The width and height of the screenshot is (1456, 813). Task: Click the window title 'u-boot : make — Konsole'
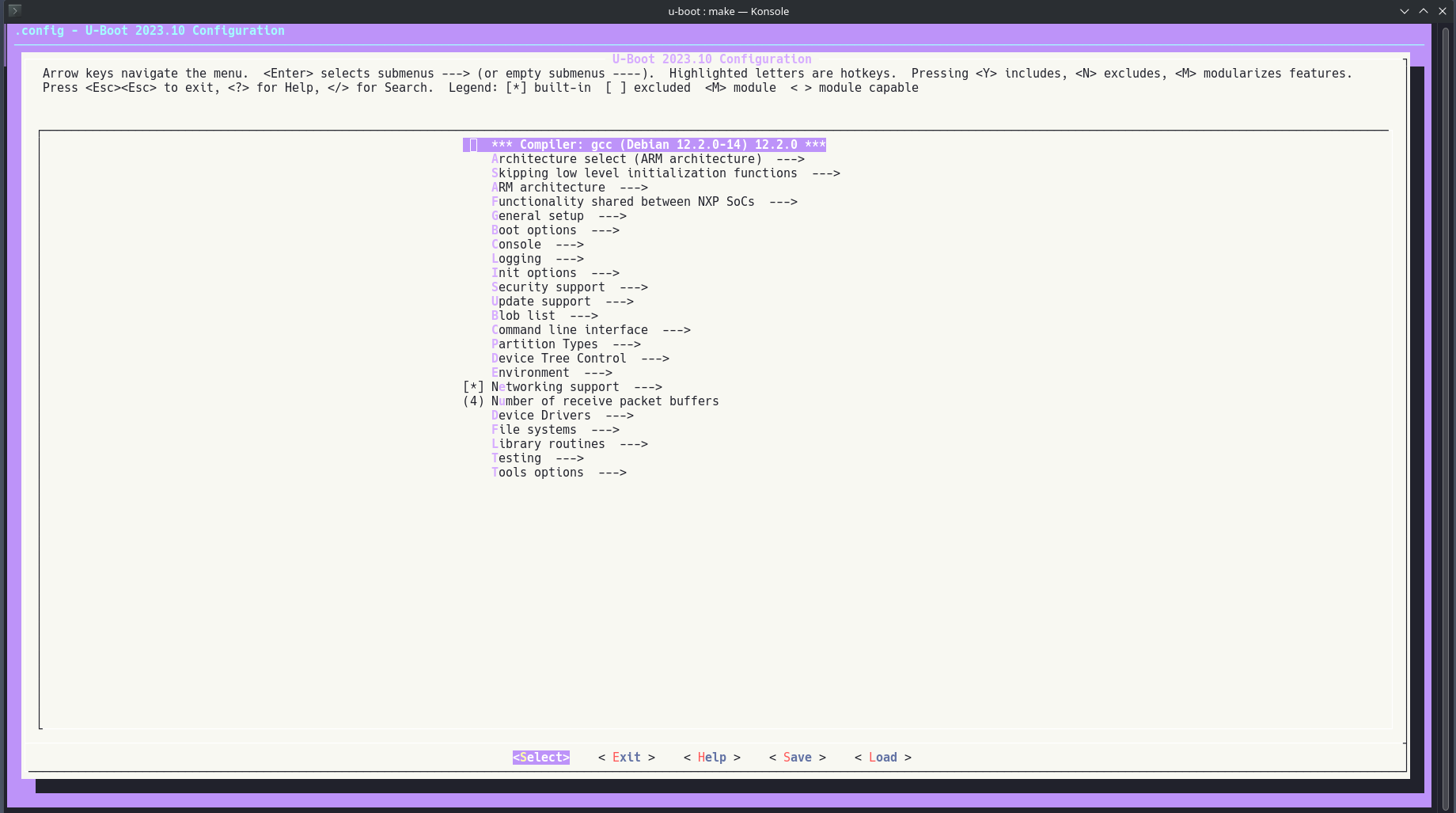coord(728,11)
